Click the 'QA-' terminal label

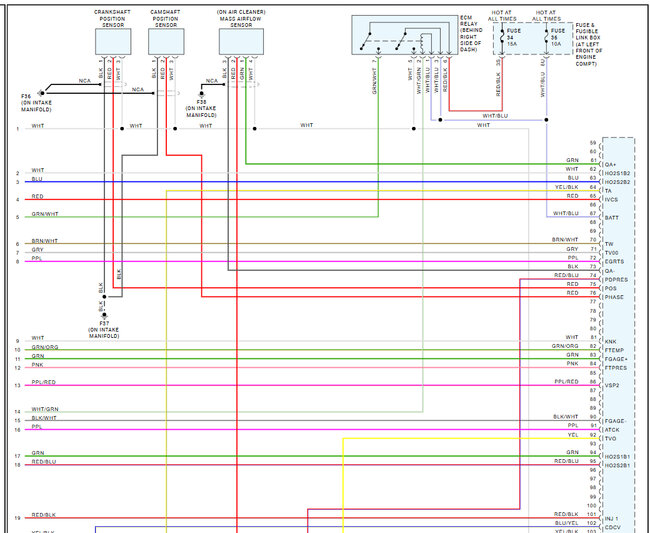pyautogui.click(x=610, y=271)
